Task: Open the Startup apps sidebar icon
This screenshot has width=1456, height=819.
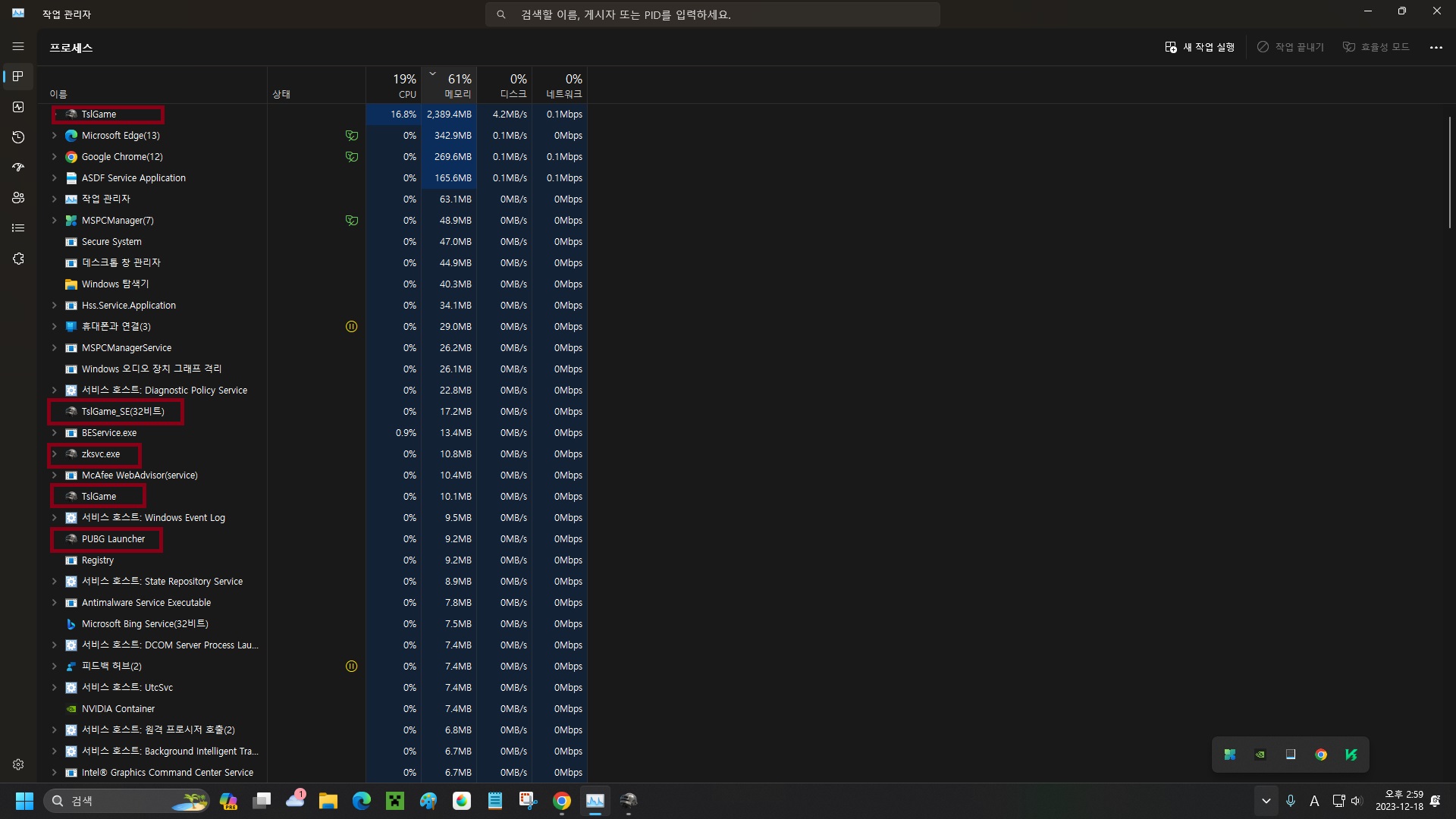Action: (18, 167)
